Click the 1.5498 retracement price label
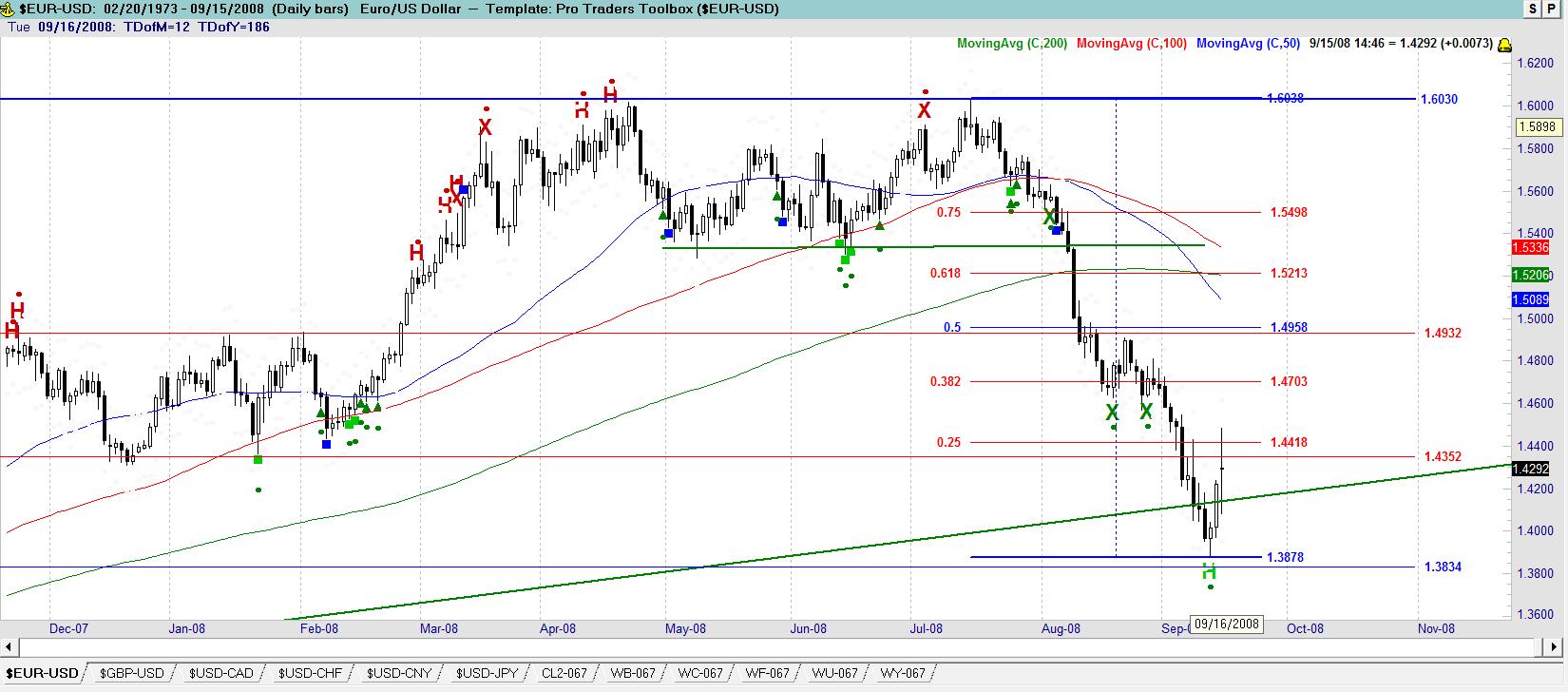This screenshot has height=692, width=1568. point(1289,212)
